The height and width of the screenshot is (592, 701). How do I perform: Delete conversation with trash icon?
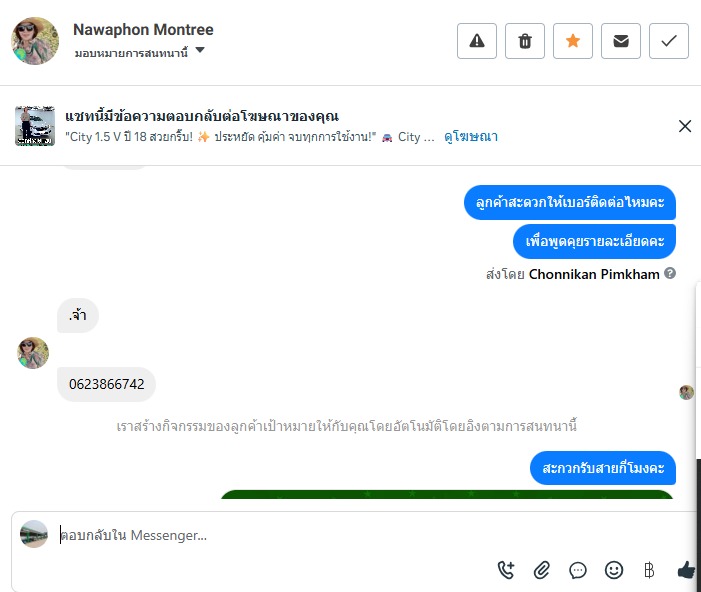click(x=525, y=41)
